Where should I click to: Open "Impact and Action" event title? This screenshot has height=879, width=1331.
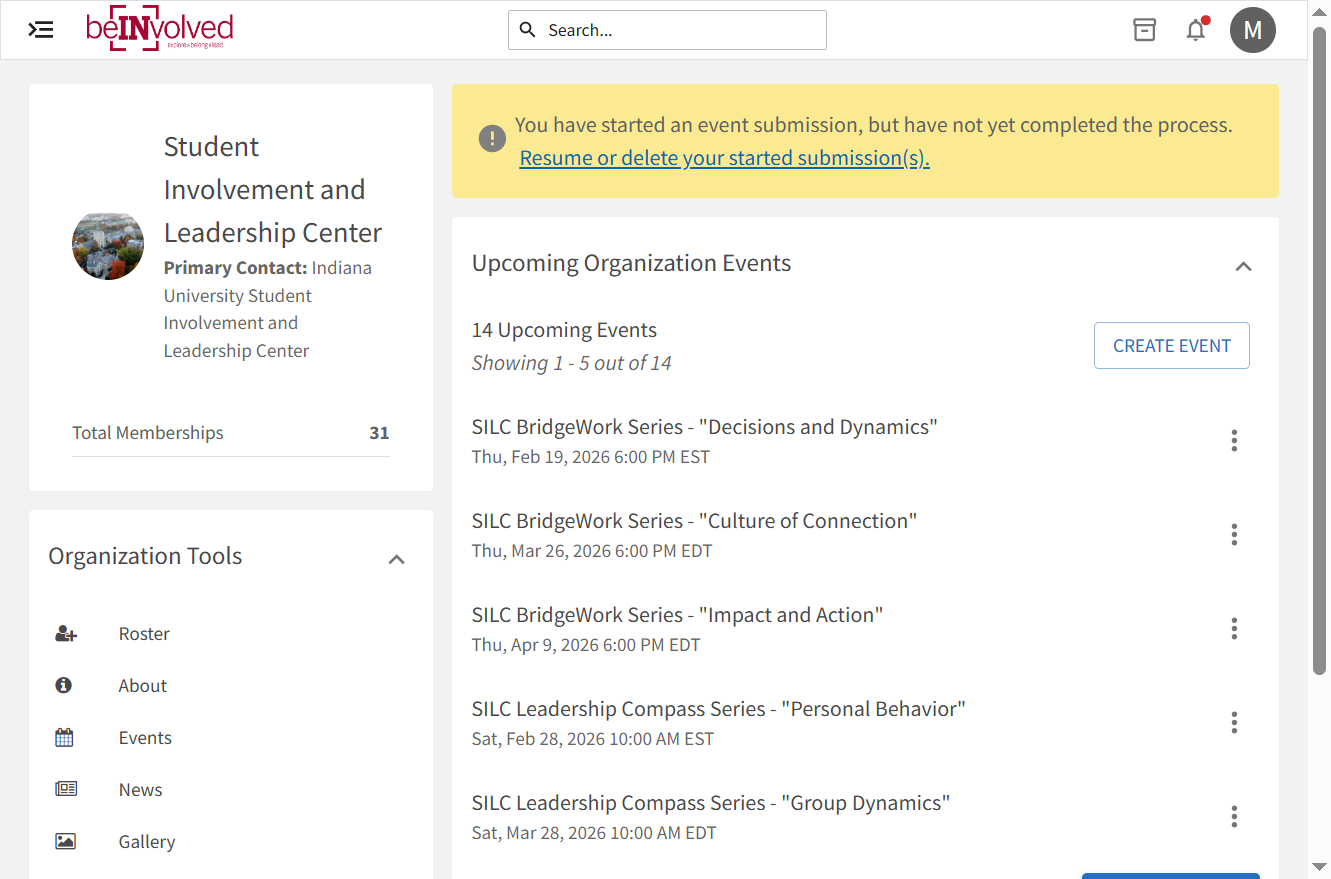pyautogui.click(x=678, y=615)
